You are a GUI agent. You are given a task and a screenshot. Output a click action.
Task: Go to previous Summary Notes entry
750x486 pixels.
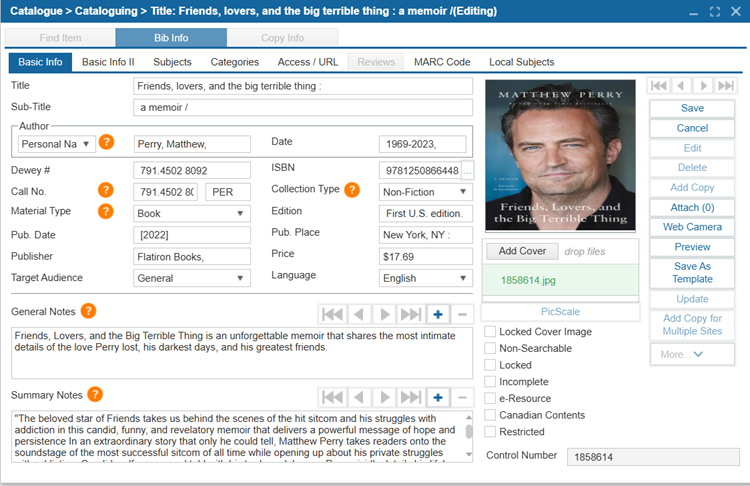point(359,398)
